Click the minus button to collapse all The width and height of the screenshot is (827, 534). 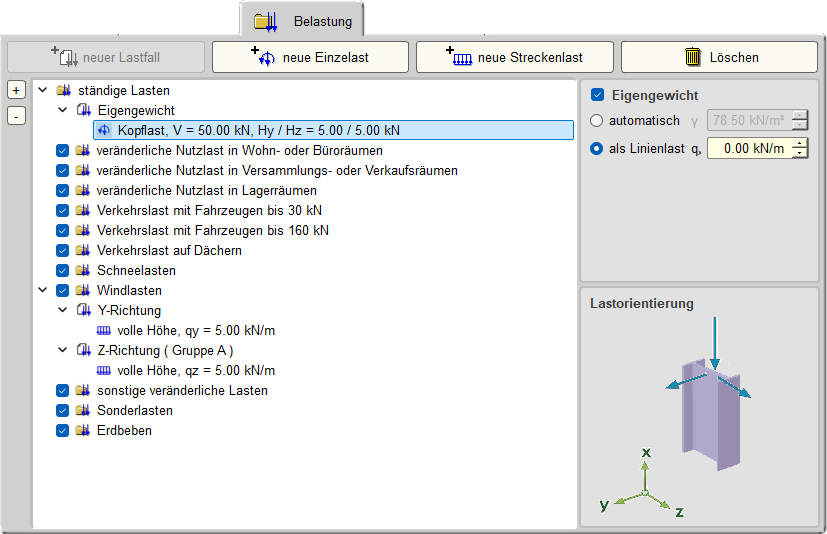click(x=16, y=115)
